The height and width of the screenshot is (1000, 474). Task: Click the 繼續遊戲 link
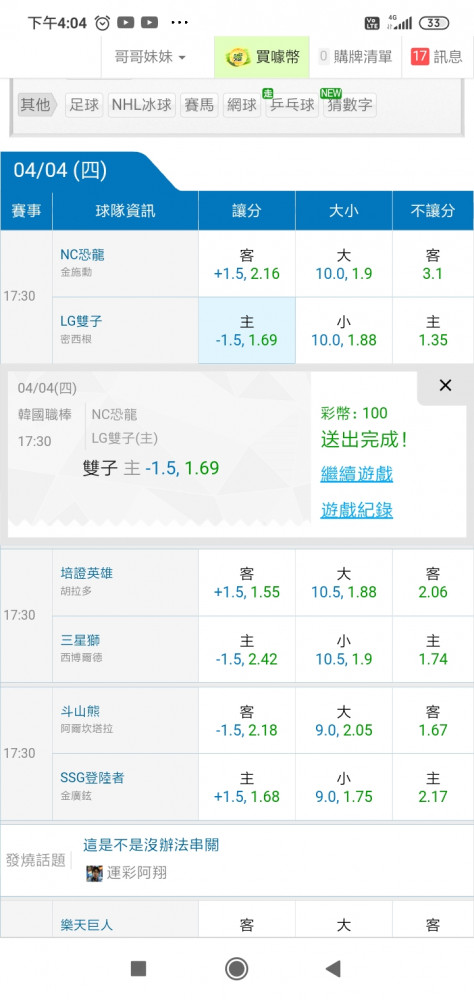coord(357,474)
